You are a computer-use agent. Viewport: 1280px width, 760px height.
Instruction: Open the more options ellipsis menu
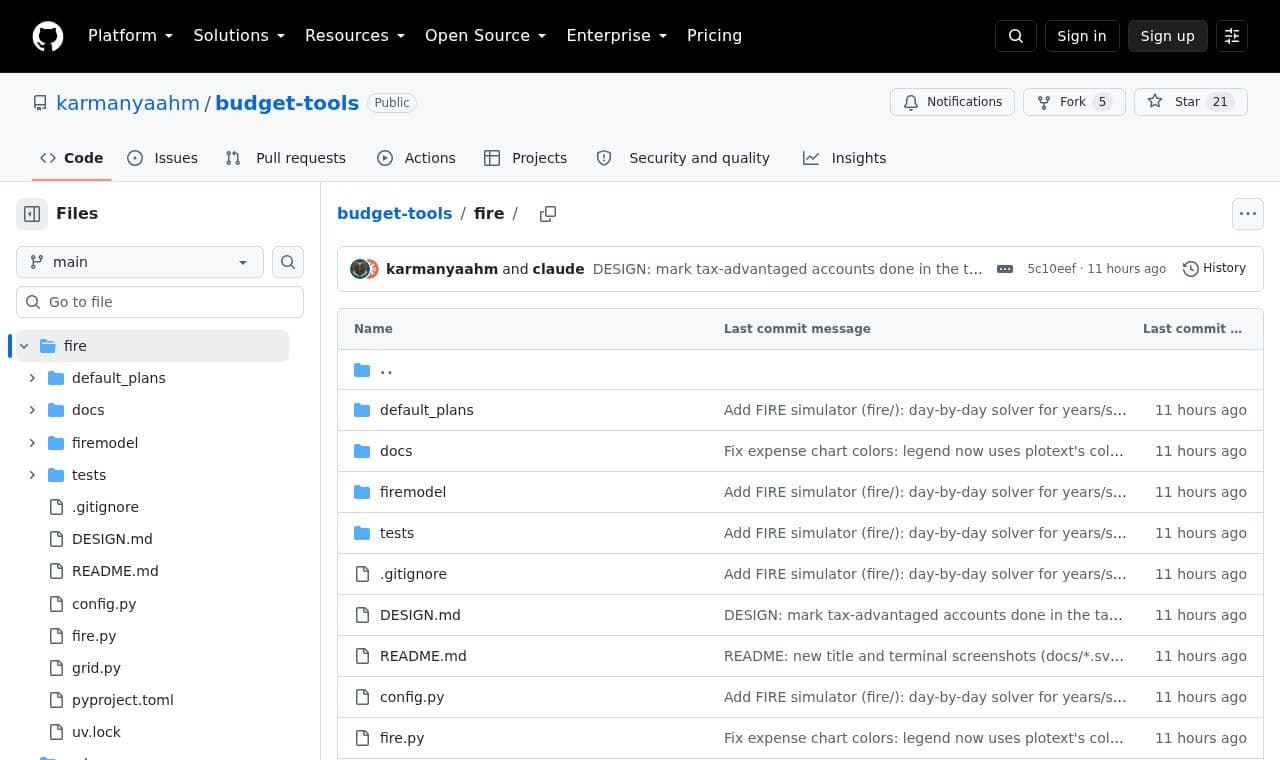(1248, 214)
